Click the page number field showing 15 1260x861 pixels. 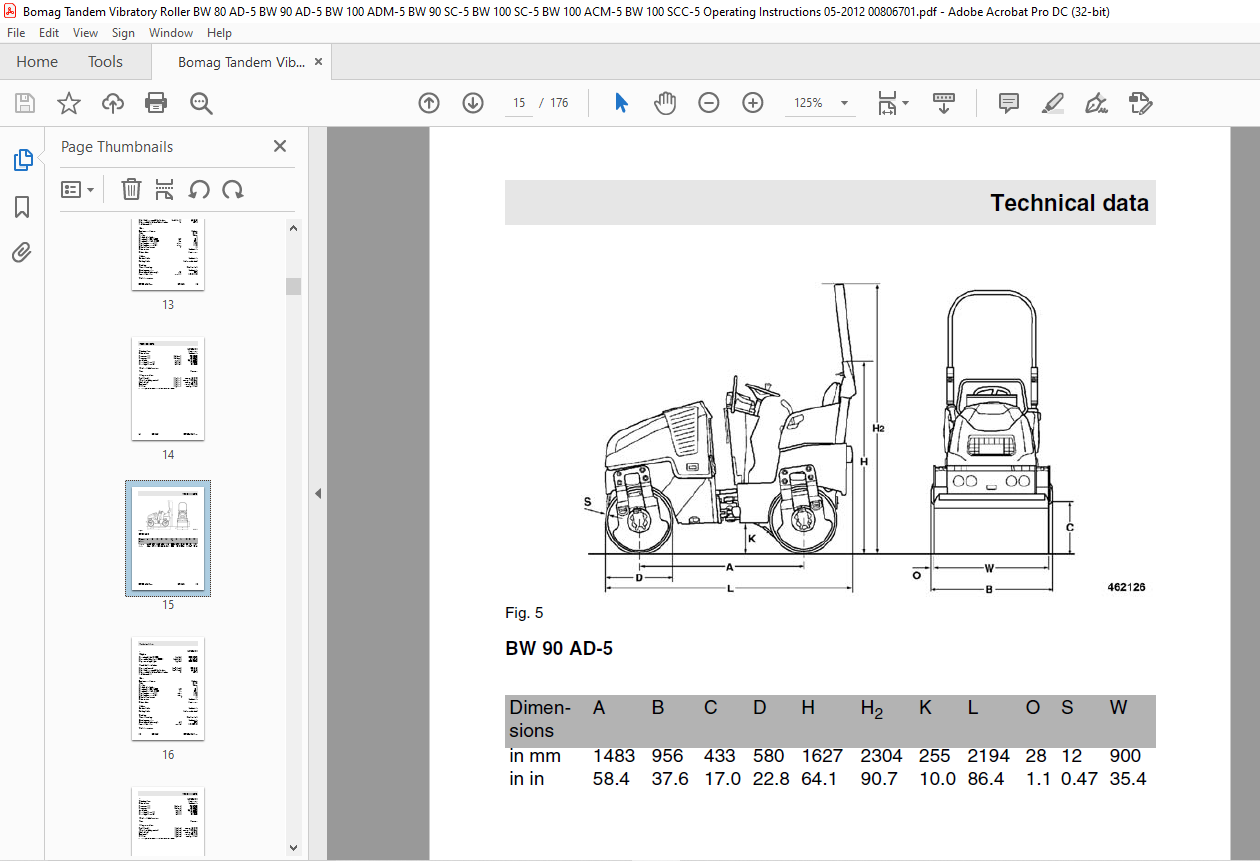point(519,103)
